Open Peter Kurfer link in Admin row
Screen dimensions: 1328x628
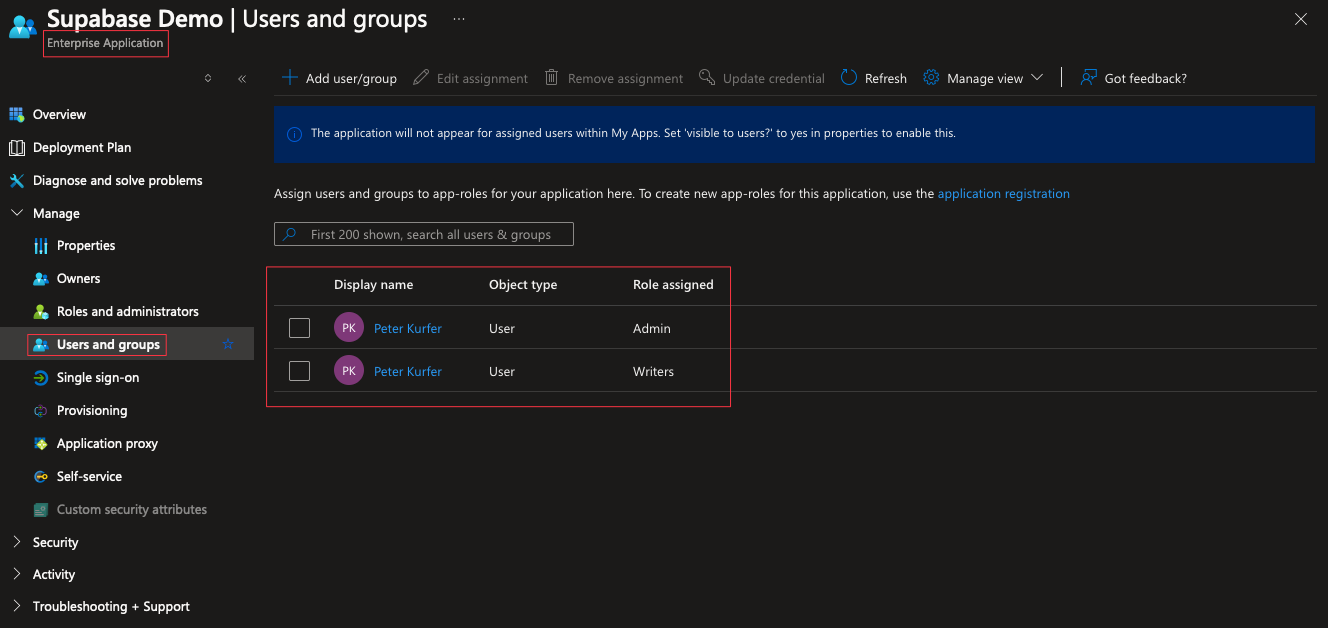(408, 328)
